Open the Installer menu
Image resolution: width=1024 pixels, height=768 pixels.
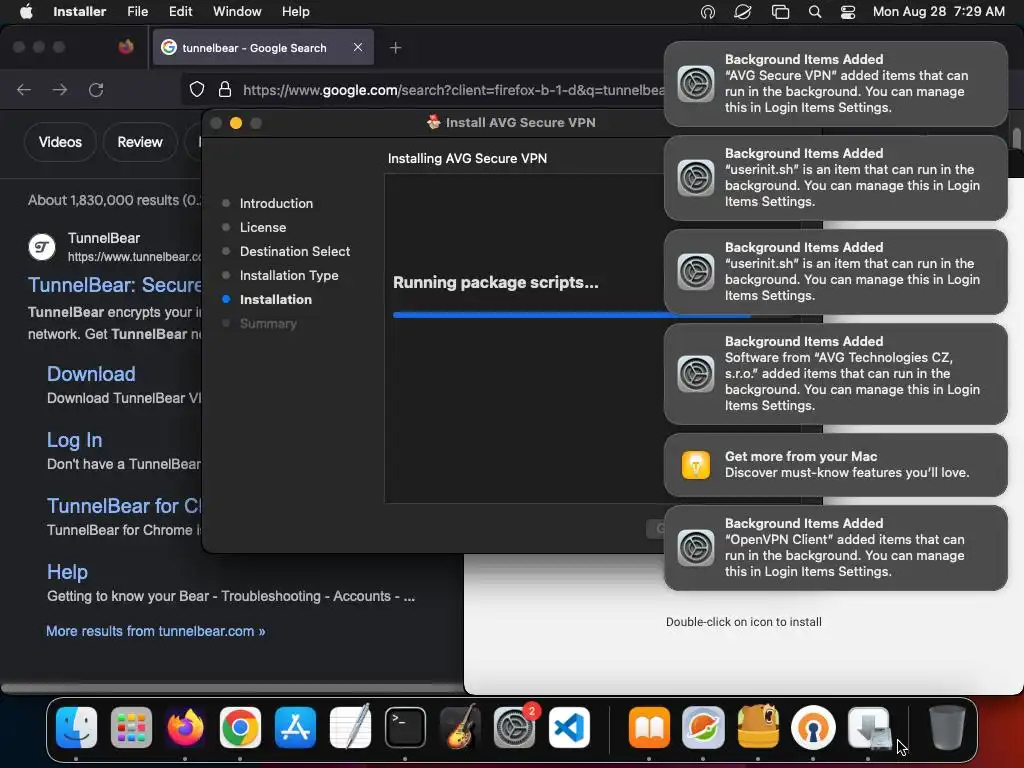[x=80, y=11]
